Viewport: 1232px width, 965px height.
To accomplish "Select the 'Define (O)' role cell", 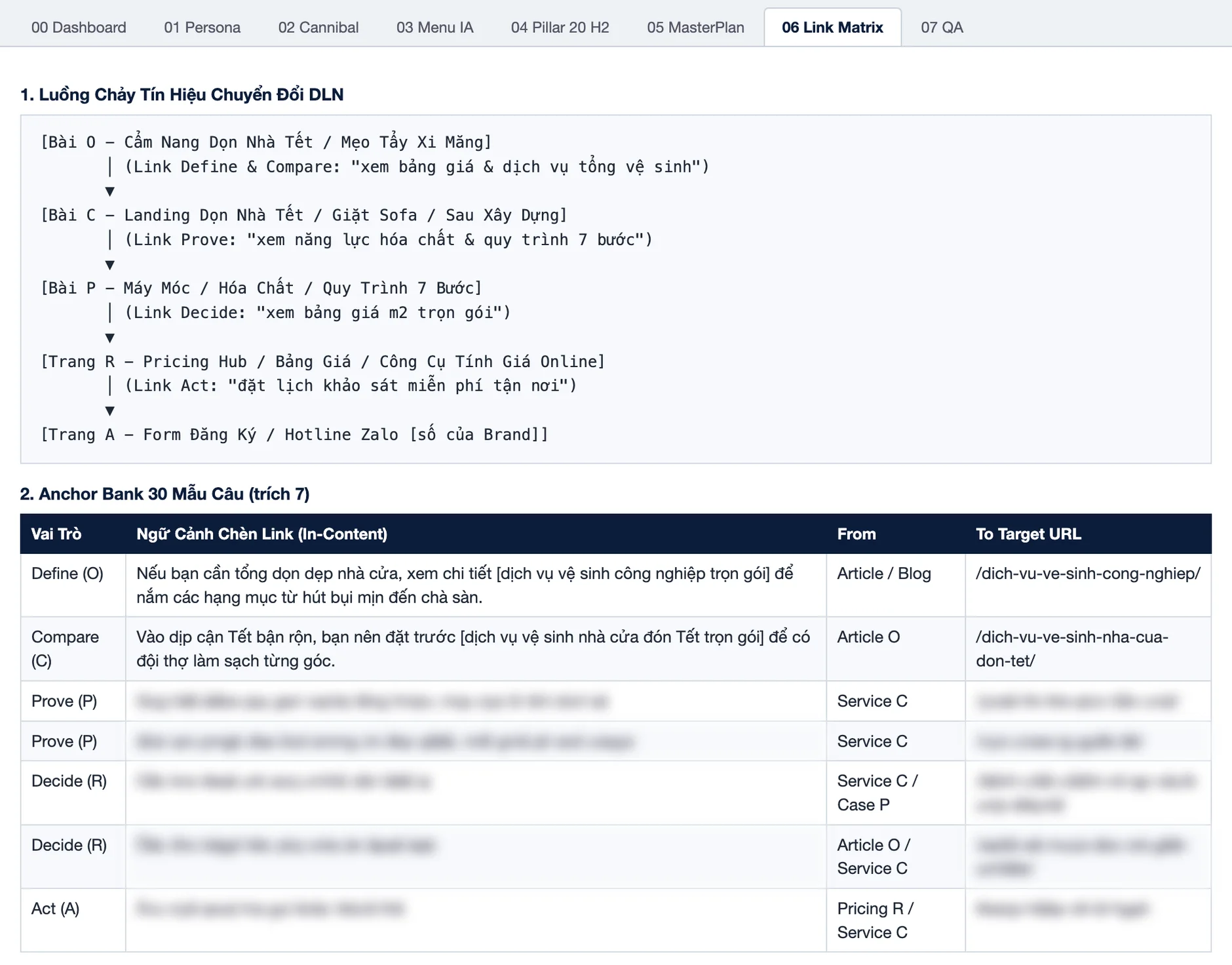I will pos(73,585).
